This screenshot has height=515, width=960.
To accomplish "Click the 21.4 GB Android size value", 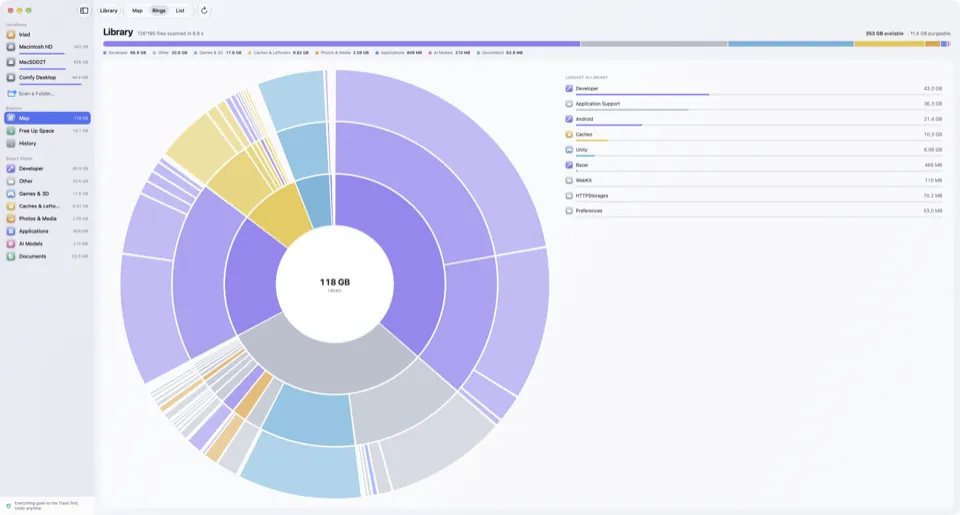I will click(932, 119).
